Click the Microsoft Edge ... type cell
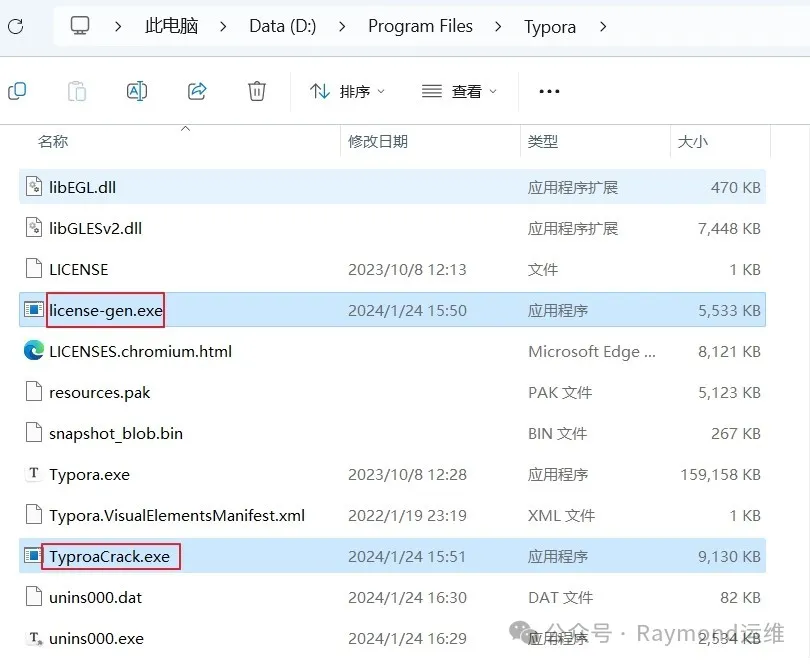 pyautogui.click(x=592, y=351)
